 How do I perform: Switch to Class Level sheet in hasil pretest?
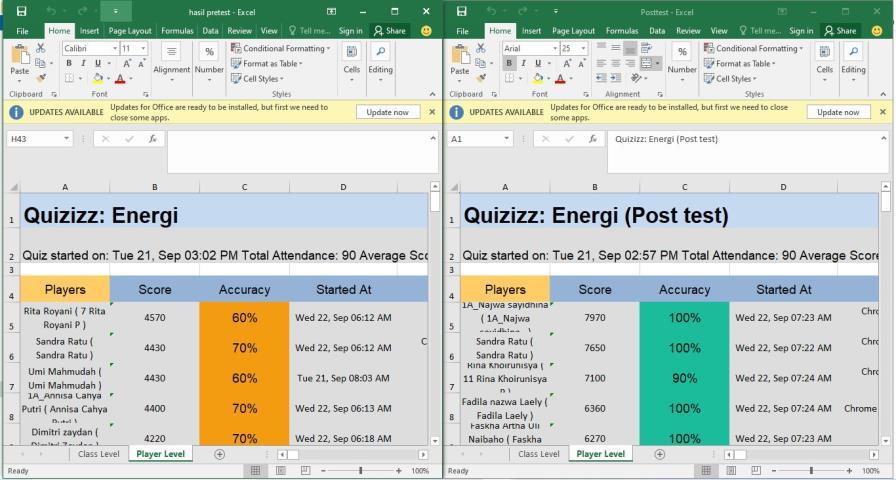[x=99, y=454]
